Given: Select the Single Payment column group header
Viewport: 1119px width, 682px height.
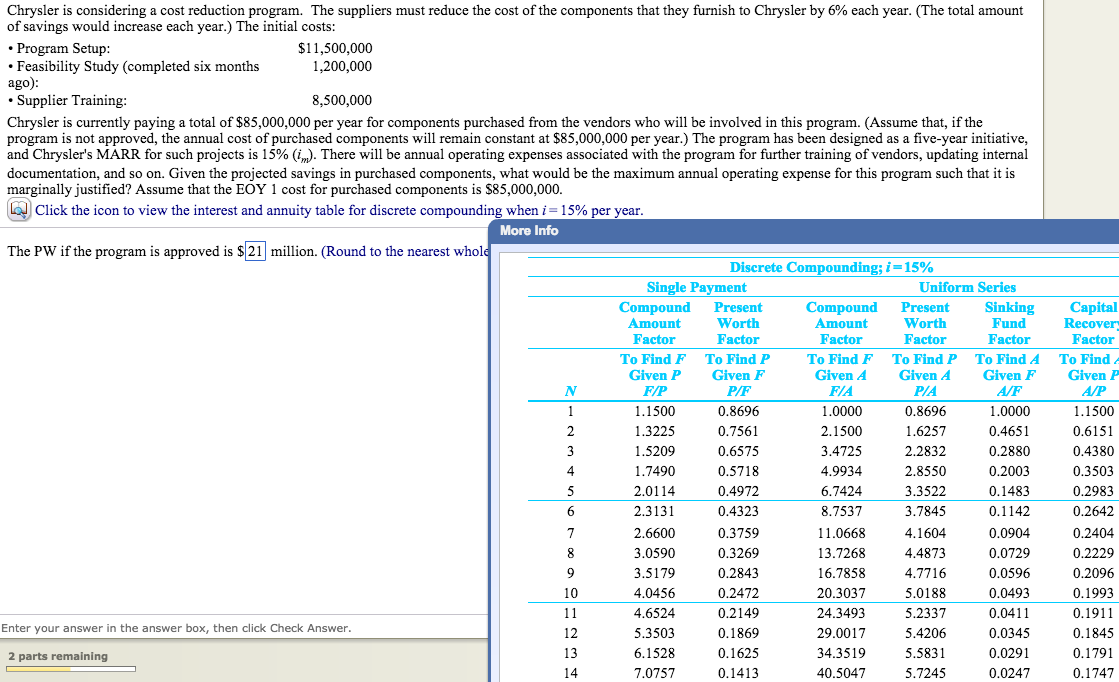Looking at the screenshot, I should pos(697,287).
